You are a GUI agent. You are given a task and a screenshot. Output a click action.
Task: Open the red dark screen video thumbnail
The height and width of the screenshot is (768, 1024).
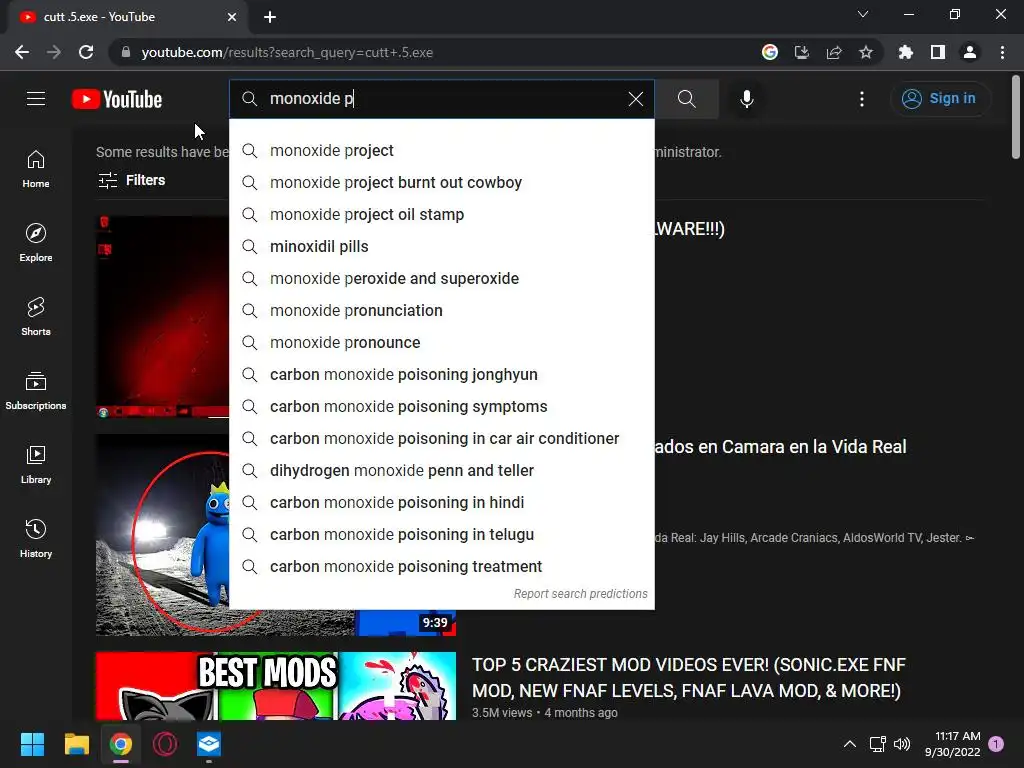tap(163, 317)
